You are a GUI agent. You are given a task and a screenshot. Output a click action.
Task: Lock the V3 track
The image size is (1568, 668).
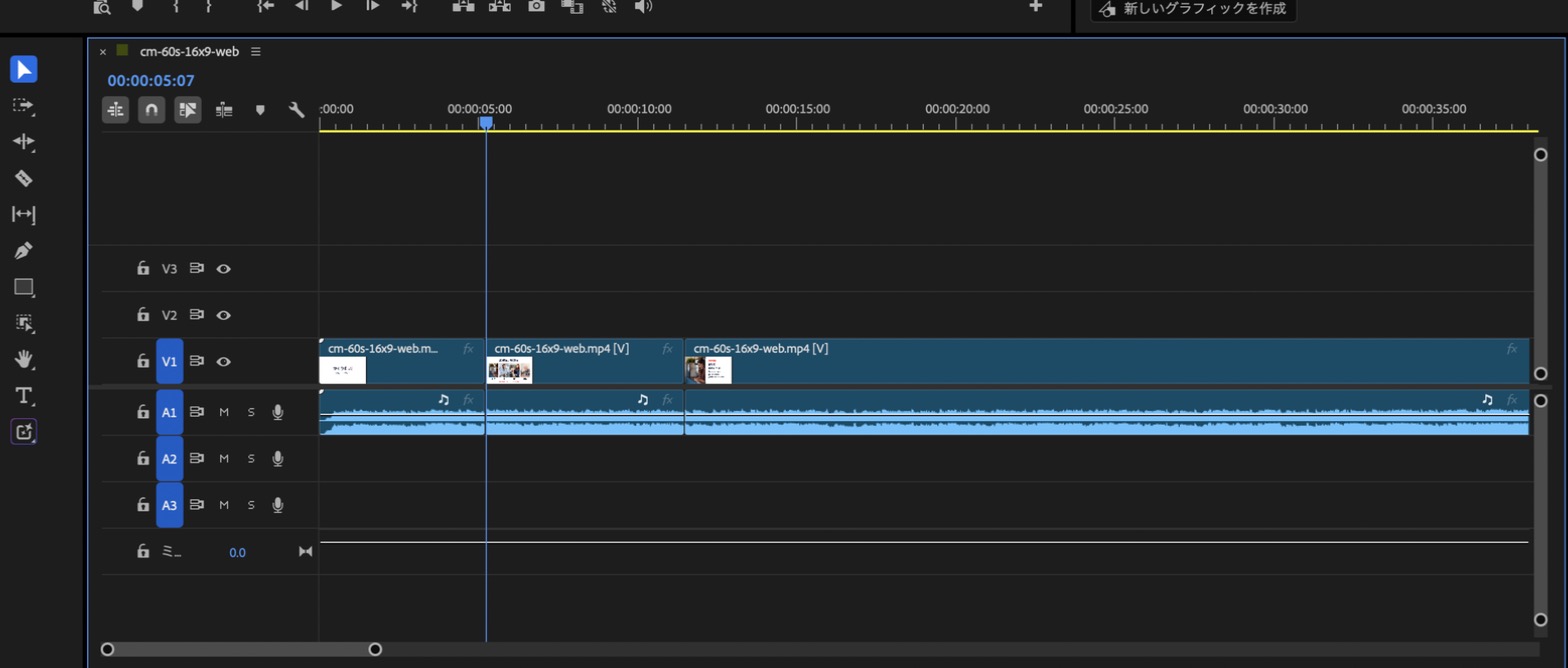click(143, 269)
